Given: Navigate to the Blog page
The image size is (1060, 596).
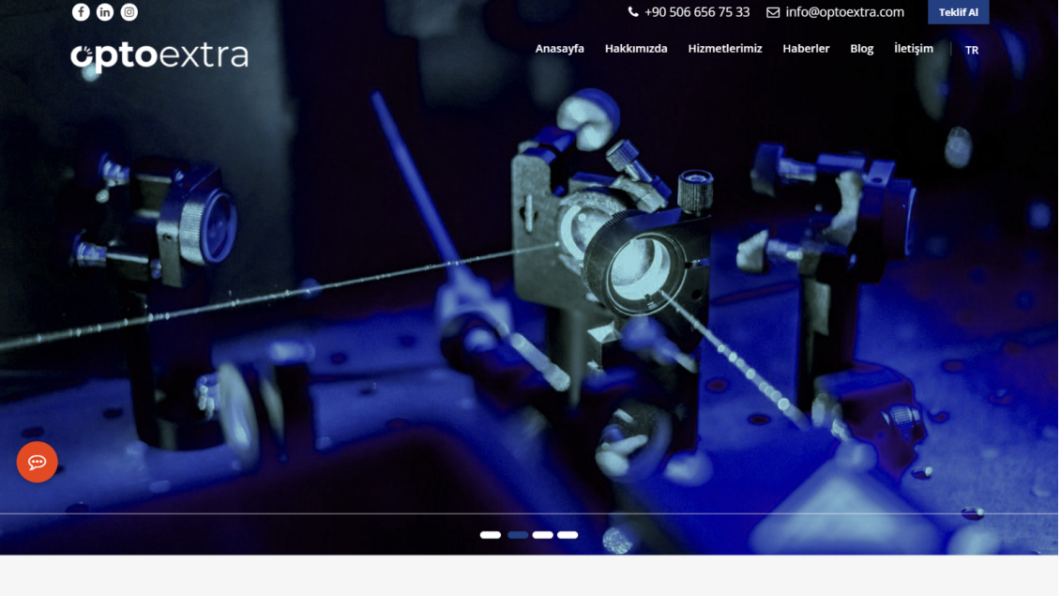Looking at the screenshot, I should (x=861, y=49).
